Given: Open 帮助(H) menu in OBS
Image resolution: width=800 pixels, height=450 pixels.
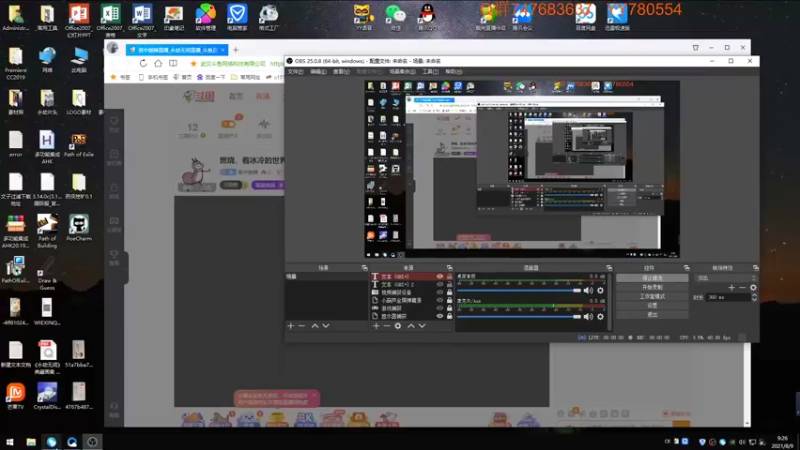Looking at the screenshot, I should (x=454, y=72).
